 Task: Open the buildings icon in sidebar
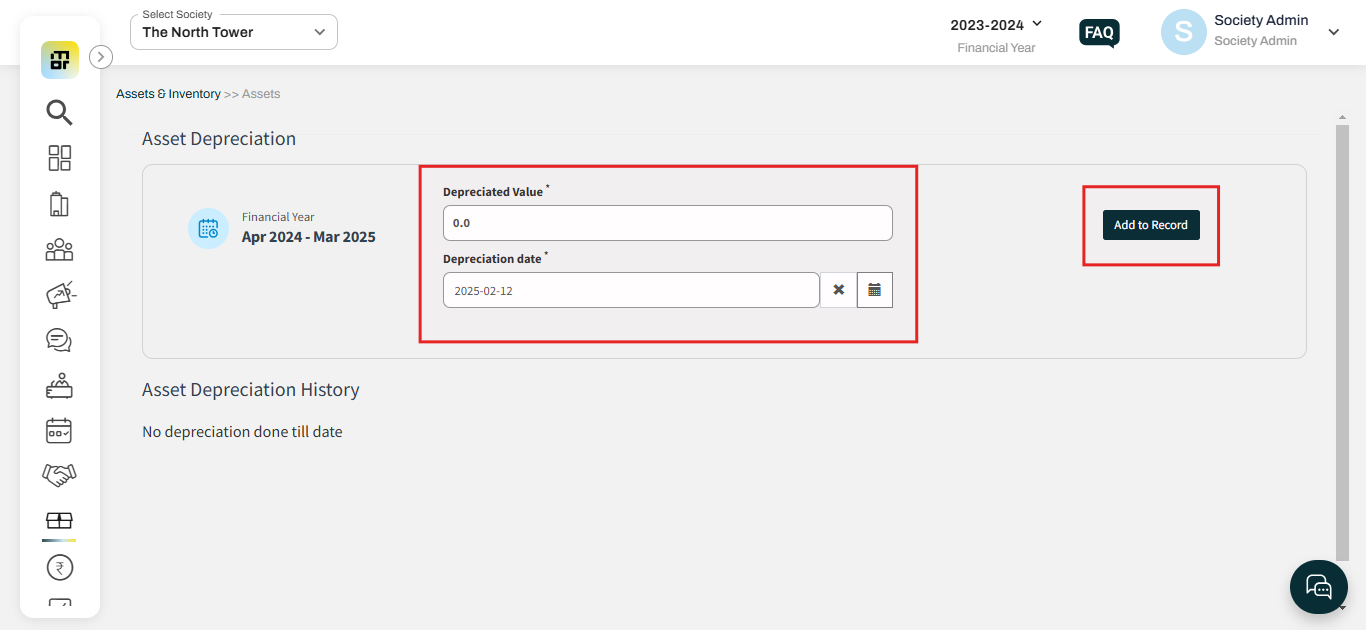tap(59, 204)
